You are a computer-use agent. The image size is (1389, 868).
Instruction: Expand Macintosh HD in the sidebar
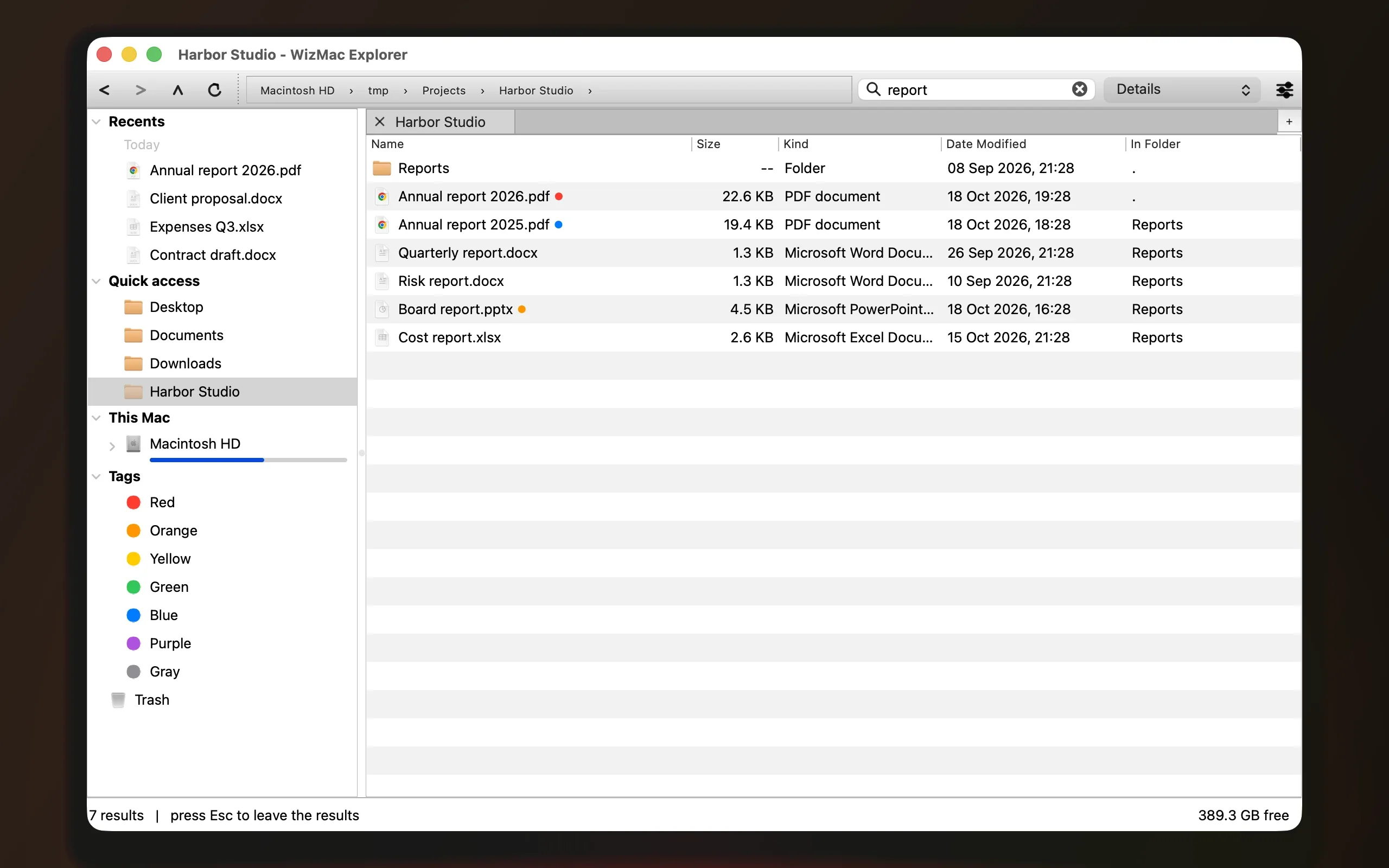point(112,445)
